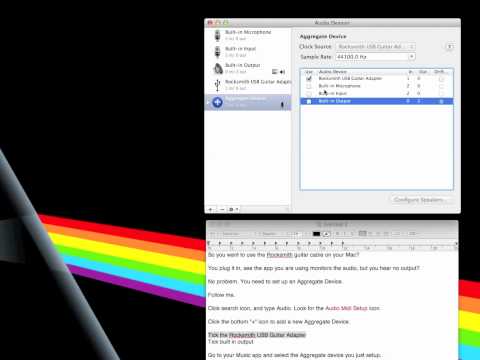Select Built-in Input in the sidebar

click(x=248, y=52)
